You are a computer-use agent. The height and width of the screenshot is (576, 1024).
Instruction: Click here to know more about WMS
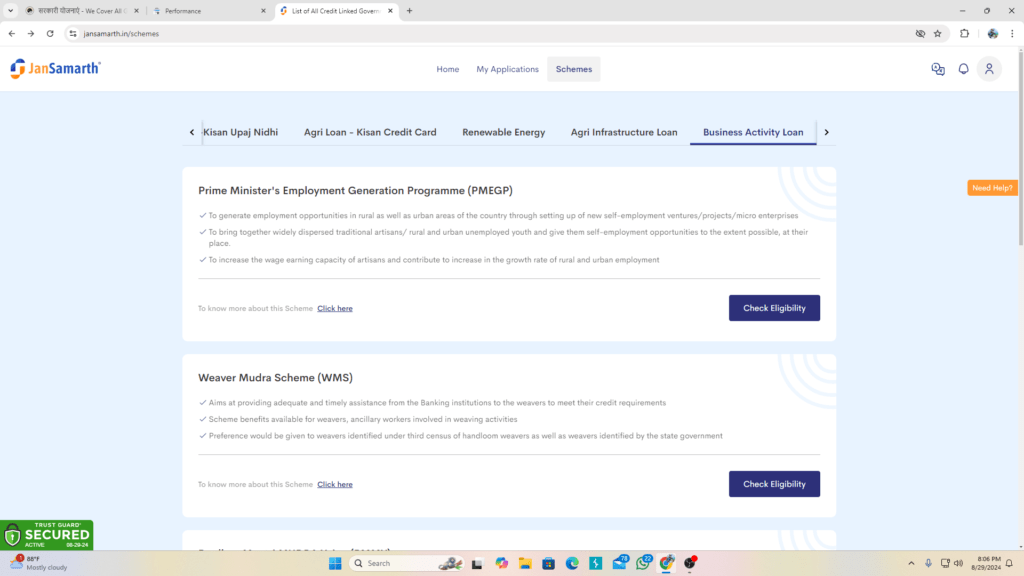tap(335, 485)
